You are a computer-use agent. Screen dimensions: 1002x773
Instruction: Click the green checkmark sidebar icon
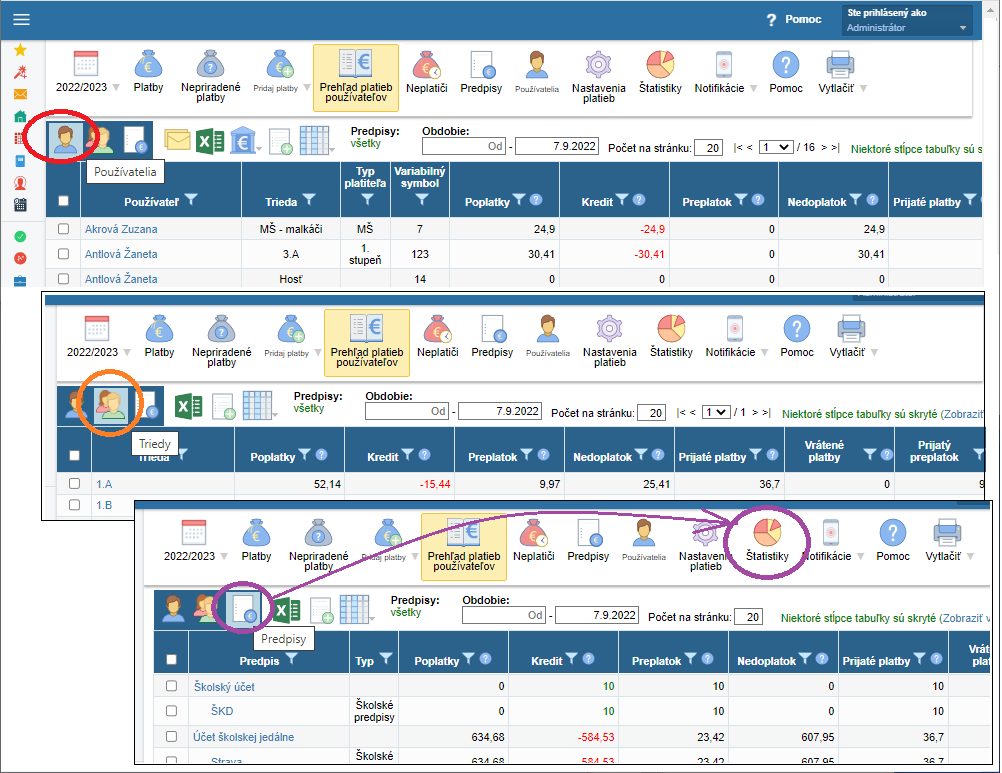[20, 236]
